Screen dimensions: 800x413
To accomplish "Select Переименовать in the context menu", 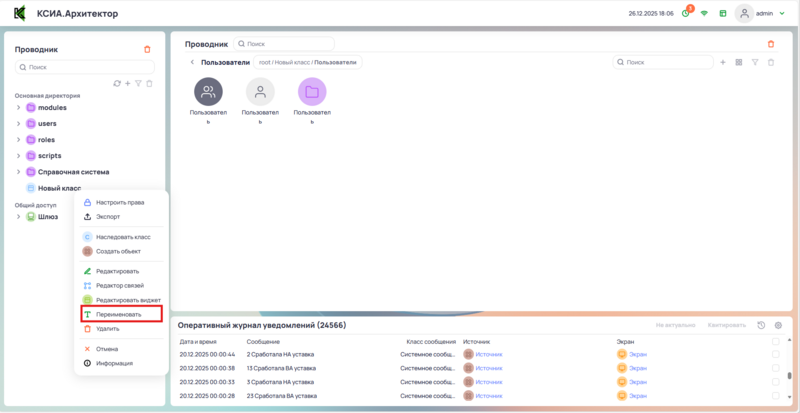I will 119,314.
